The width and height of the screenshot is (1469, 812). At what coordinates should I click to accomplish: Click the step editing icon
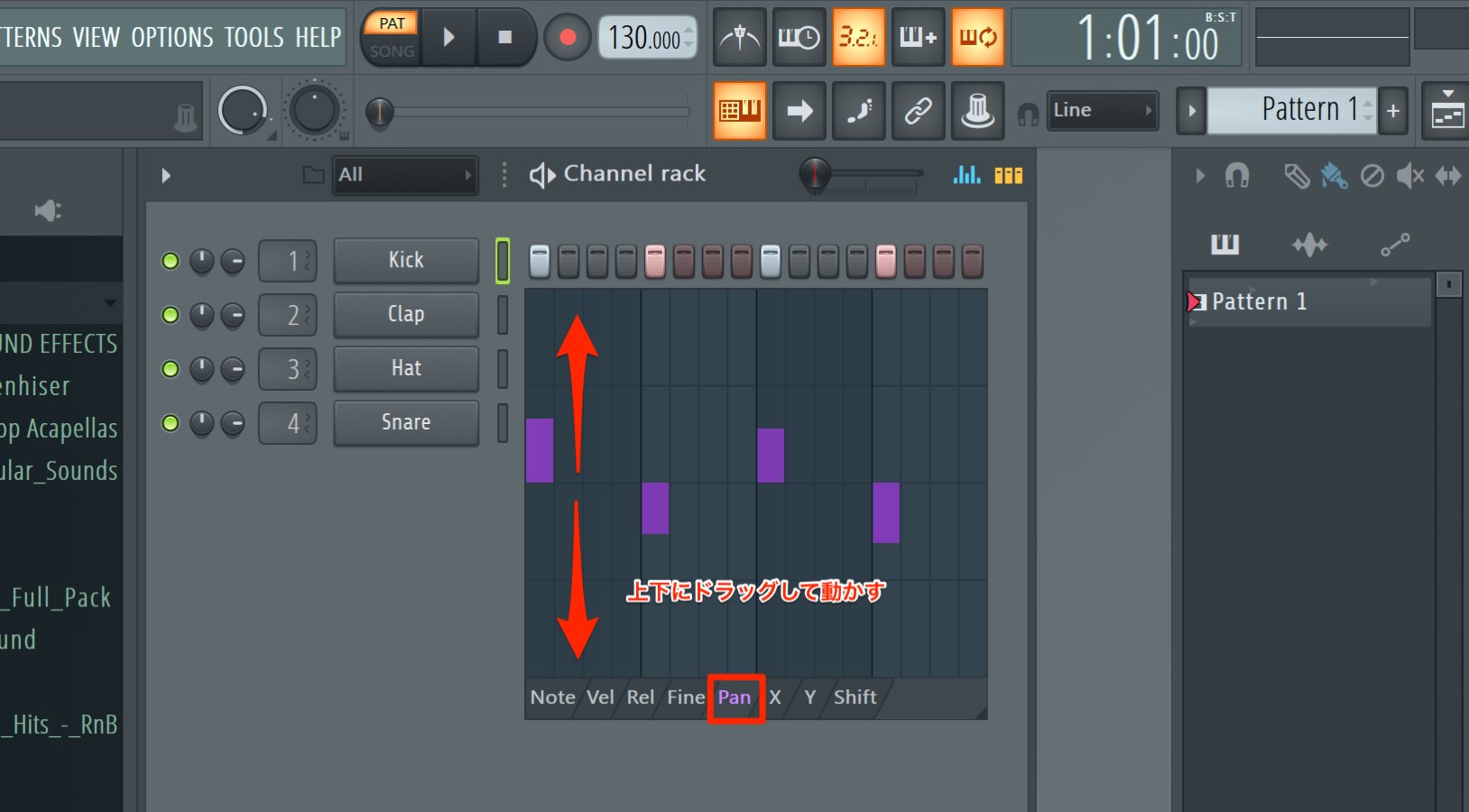[858, 111]
